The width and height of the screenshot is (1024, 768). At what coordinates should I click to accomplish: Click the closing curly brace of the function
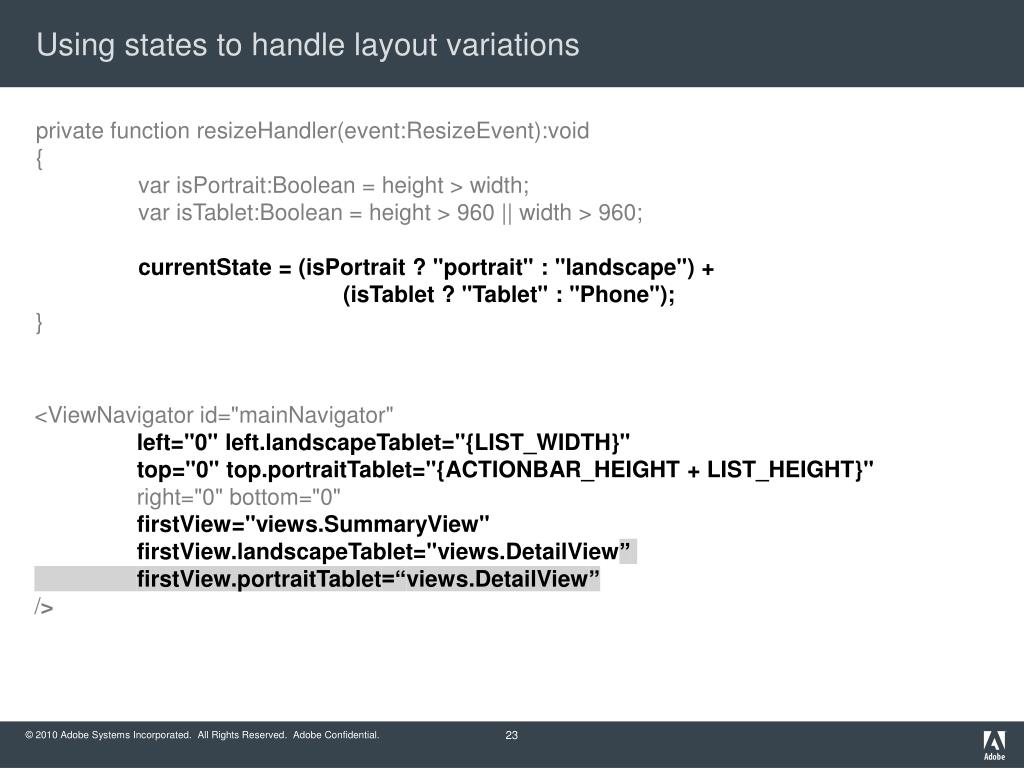[39, 323]
